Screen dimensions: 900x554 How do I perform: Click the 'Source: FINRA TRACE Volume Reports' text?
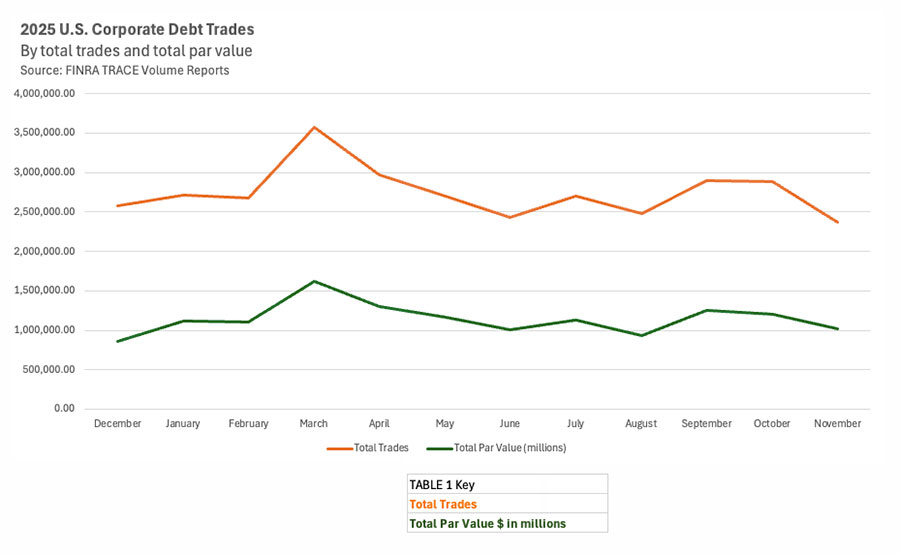[124, 70]
